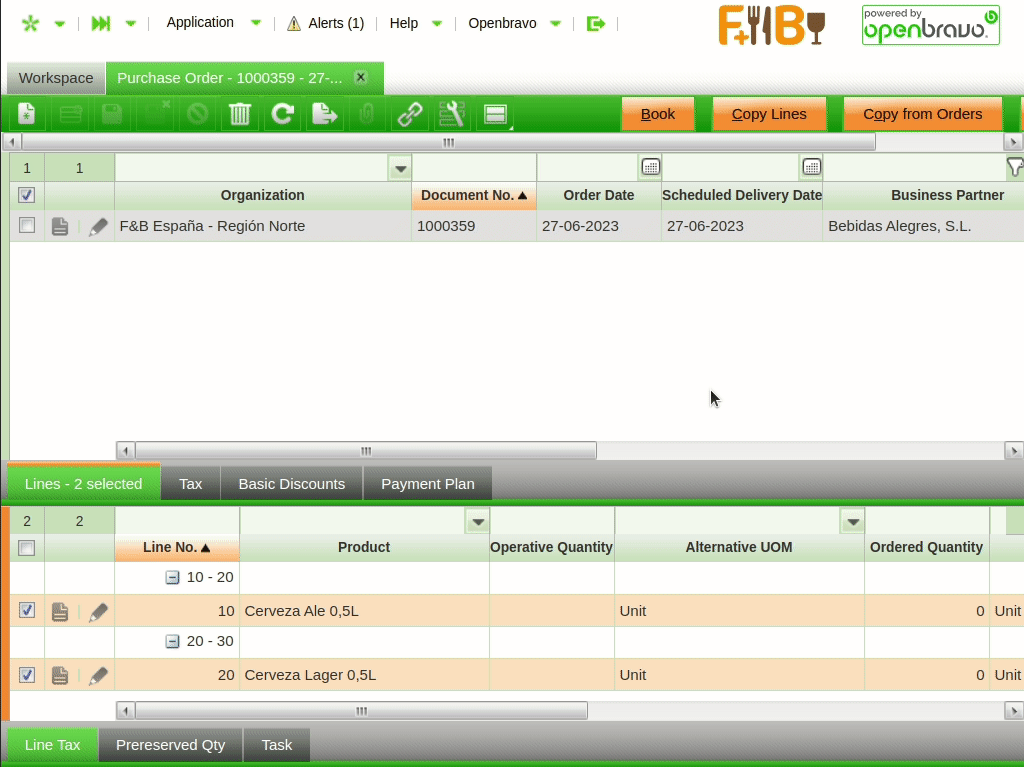Open form view icon for Cerveza Ale line

(x=59, y=612)
